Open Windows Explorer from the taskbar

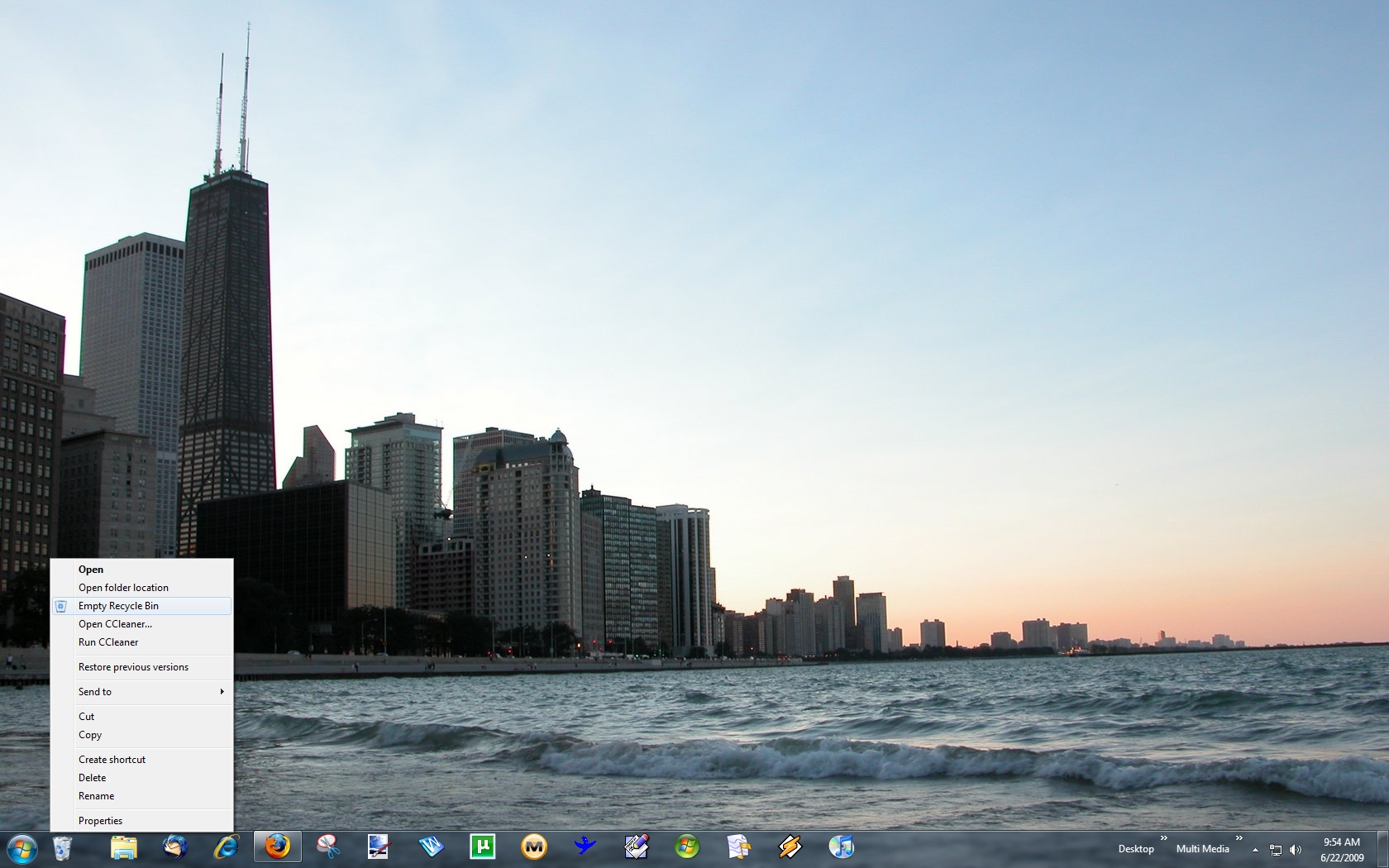124,847
